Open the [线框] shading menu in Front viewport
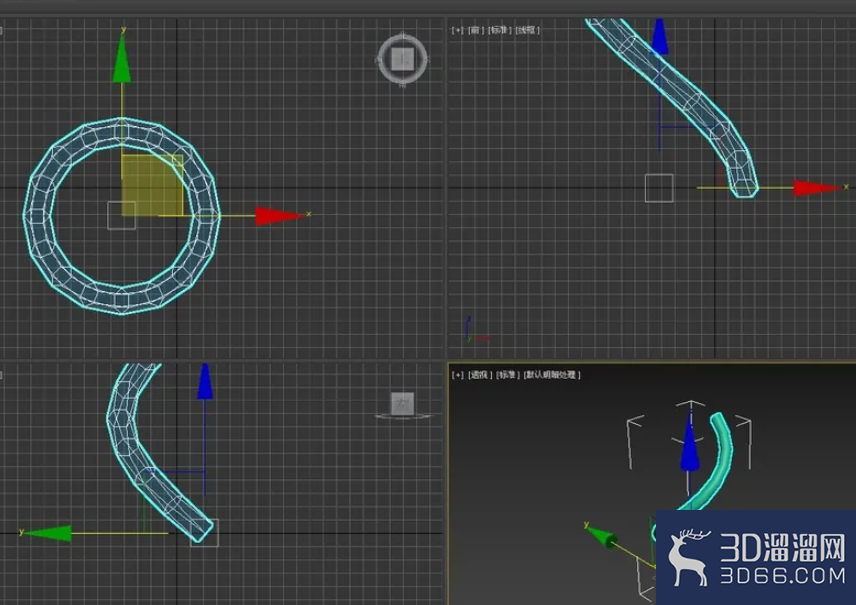Image resolution: width=856 pixels, height=605 pixels. pos(528,30)
